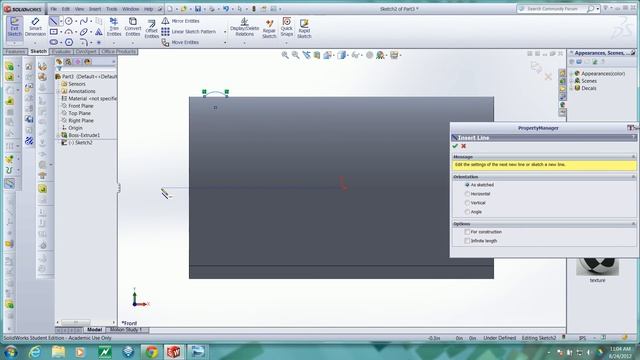The height and width of the screenshot is (360, 640).
Task: Click the Exit Sketch button
Action: pyautogui.click(x=14, y=27)
